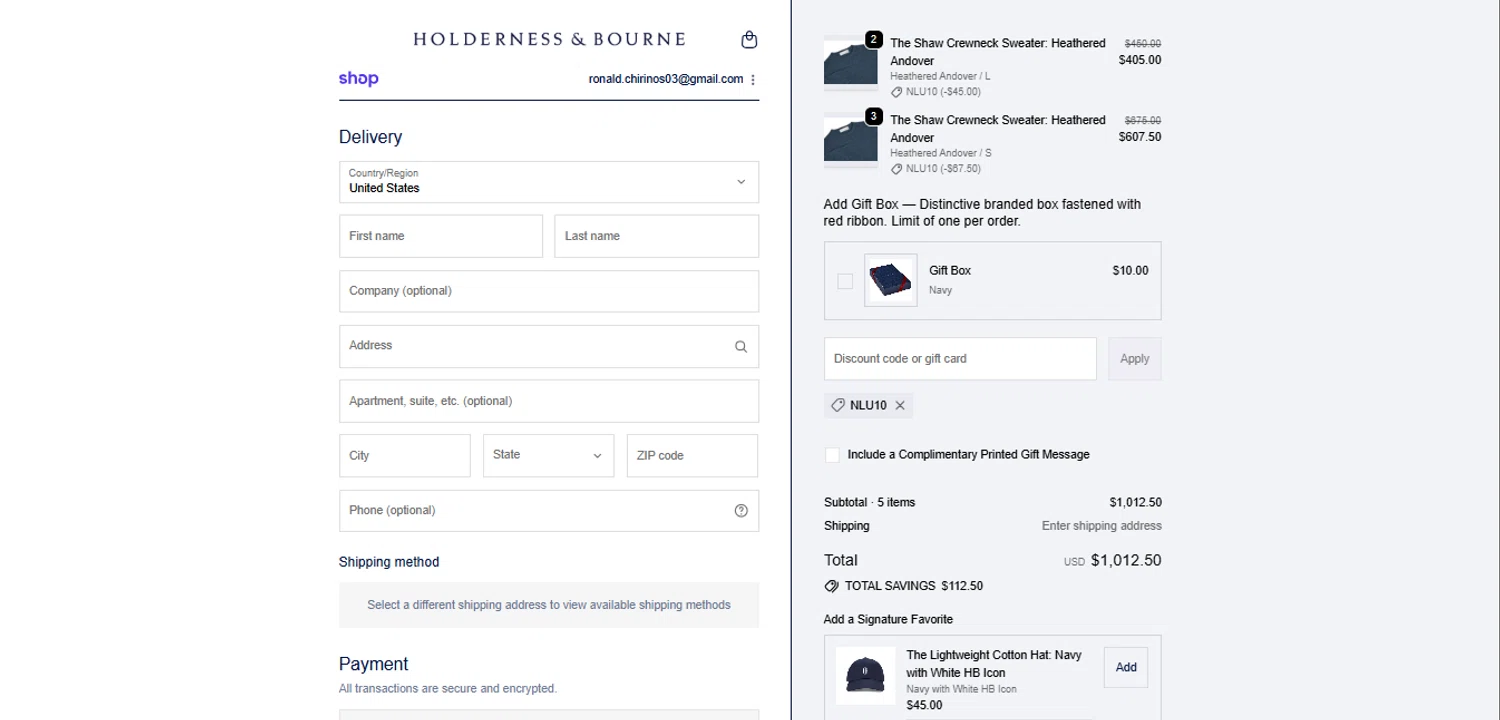Click the 'Heathered Andover / L' variant text
The image size is (1500, 720).
[x=941, y=76]
